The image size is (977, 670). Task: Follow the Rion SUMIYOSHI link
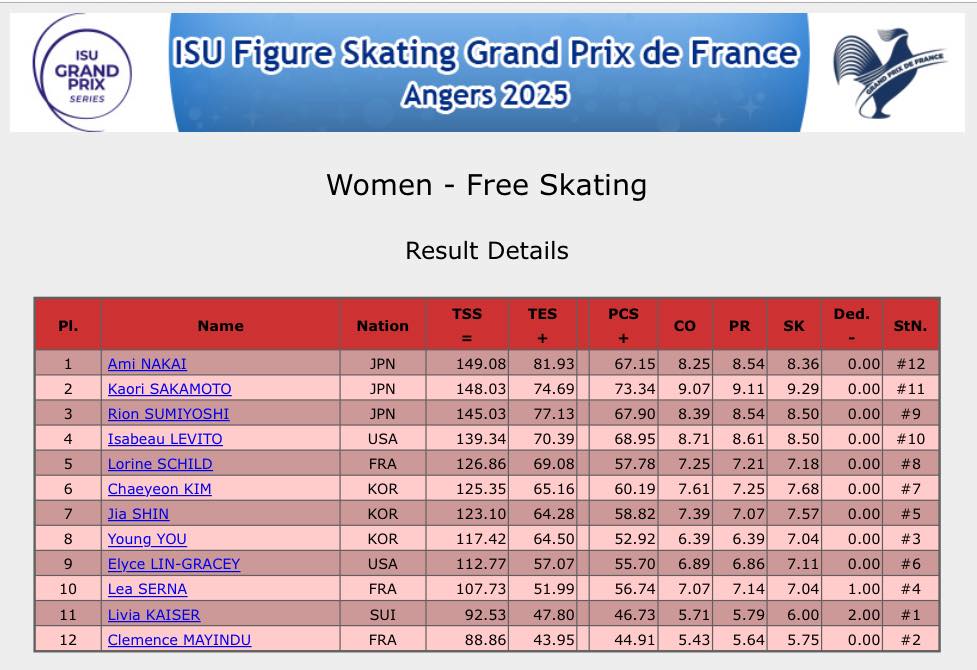[168, 414]
